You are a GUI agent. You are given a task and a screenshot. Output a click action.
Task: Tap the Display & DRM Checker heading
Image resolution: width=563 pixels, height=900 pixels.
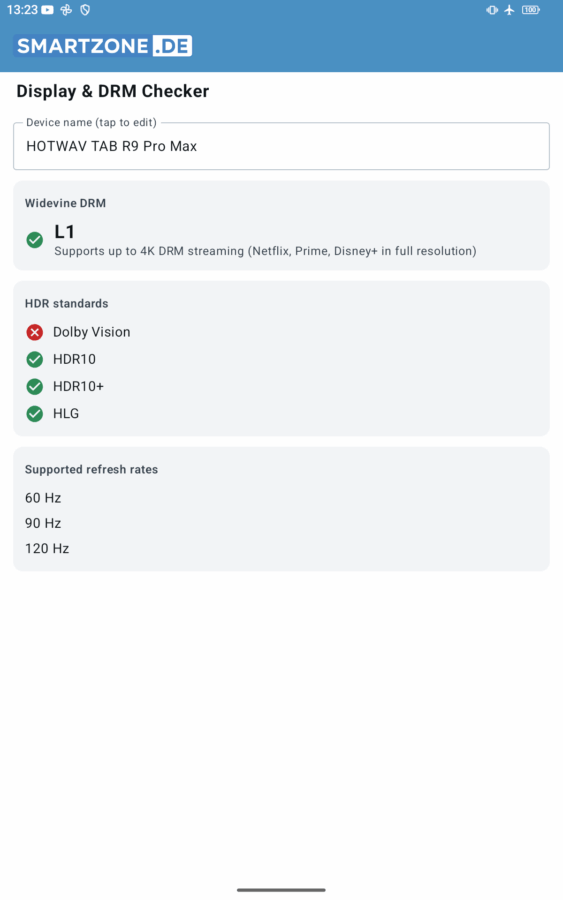[x=112, y=91]
